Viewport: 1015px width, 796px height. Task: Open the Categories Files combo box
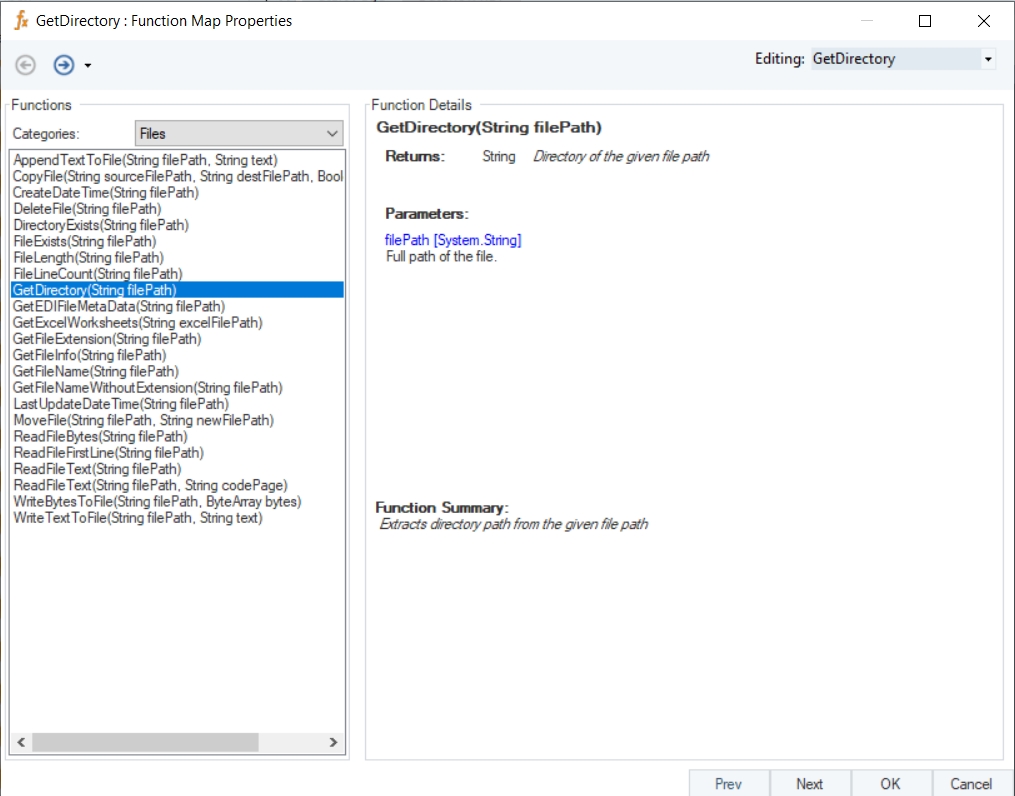point(239,133)
